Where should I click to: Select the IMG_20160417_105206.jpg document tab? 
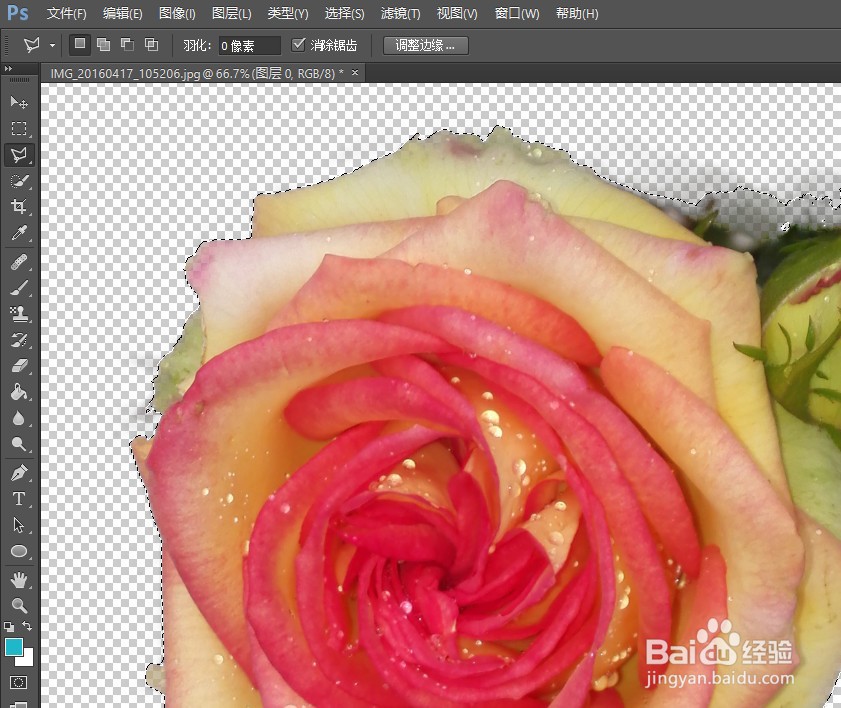197,73
